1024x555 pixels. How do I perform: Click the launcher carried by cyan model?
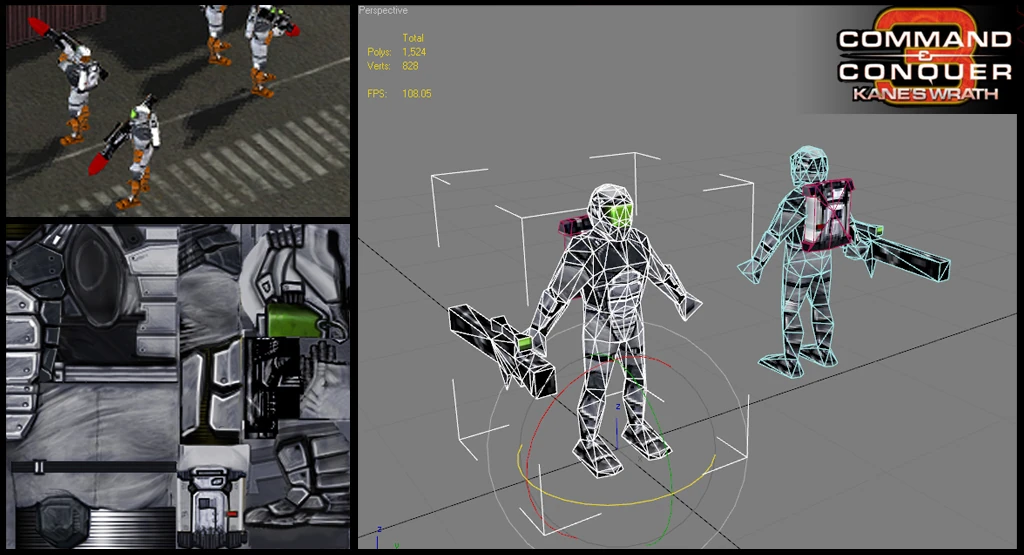click(901, 250)
